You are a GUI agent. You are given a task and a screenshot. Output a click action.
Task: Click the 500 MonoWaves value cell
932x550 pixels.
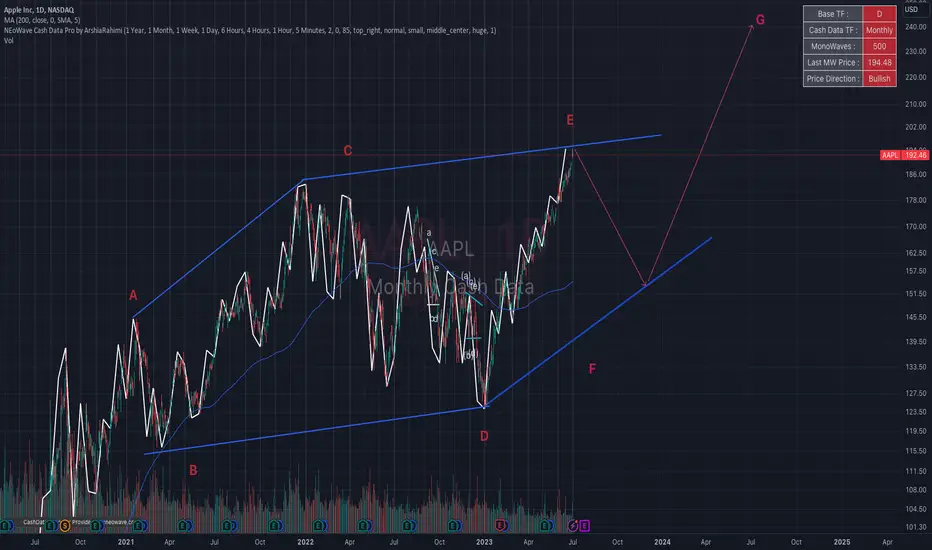880,46
